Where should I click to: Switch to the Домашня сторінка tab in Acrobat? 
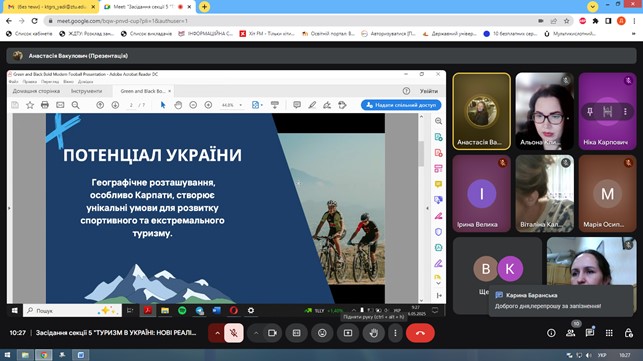point(36,91)
